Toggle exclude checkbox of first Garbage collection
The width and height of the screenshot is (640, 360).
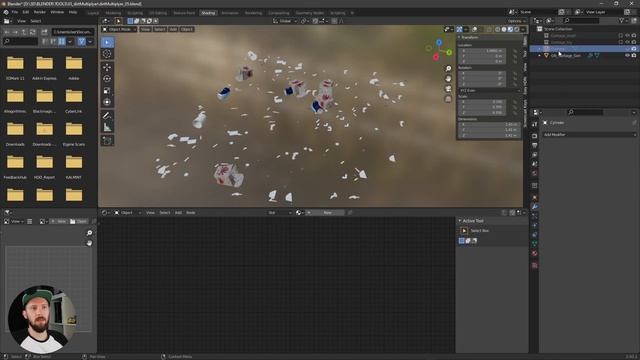[x=620, y=36]
